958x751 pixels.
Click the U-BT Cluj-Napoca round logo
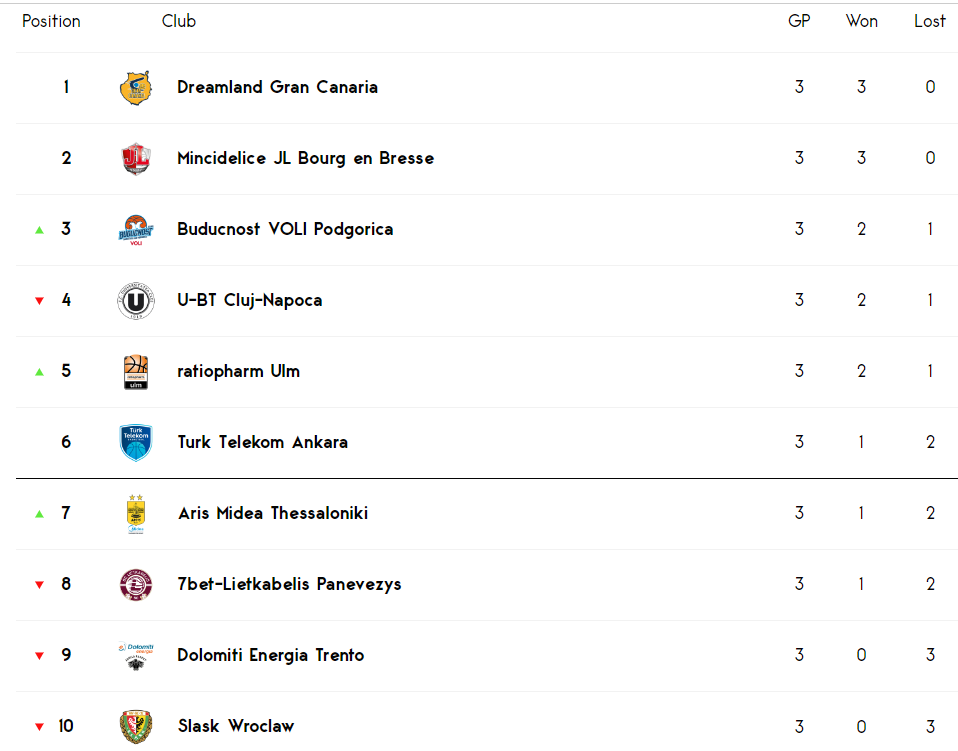[136, 301]
